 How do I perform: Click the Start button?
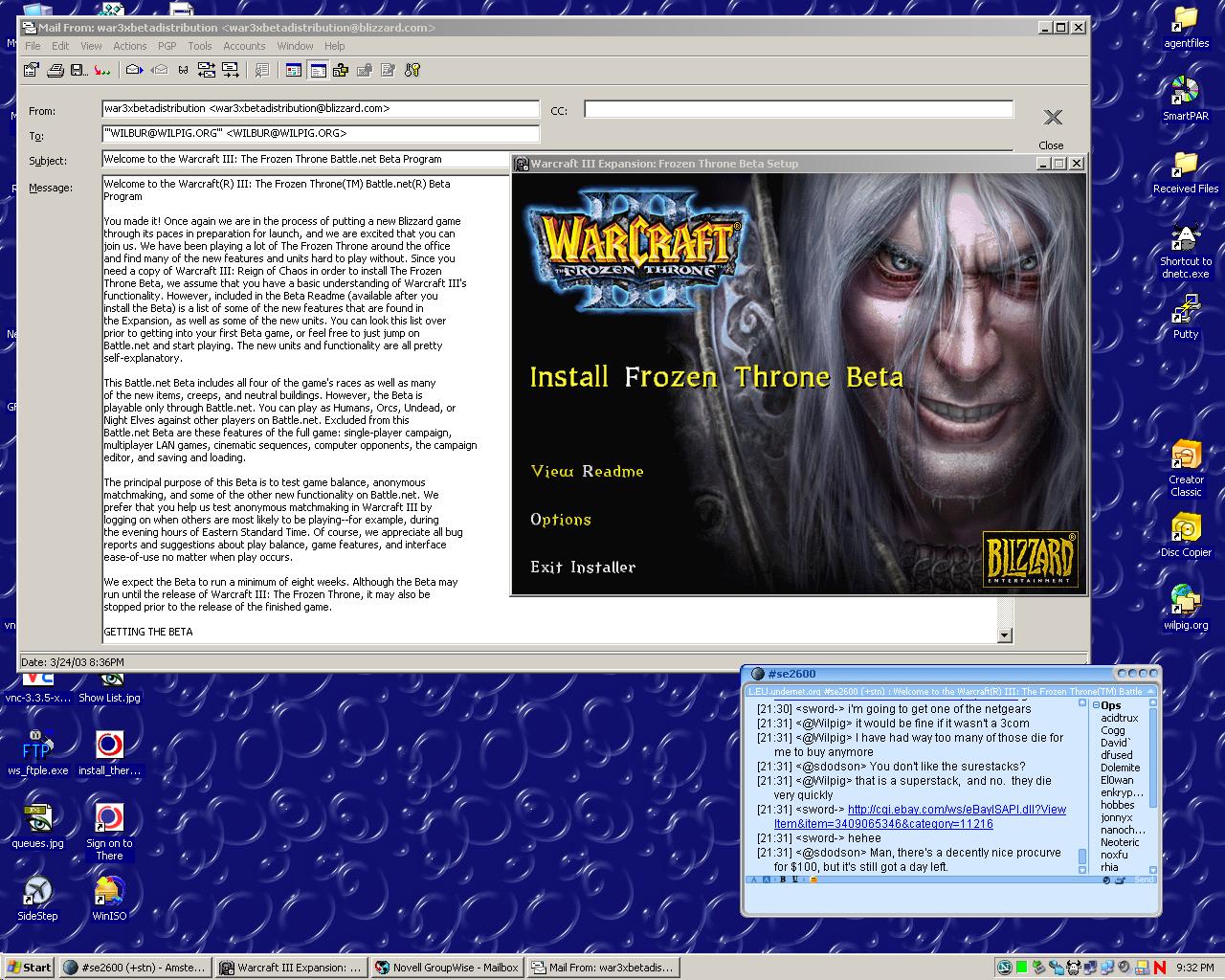[x=30, y=968]
